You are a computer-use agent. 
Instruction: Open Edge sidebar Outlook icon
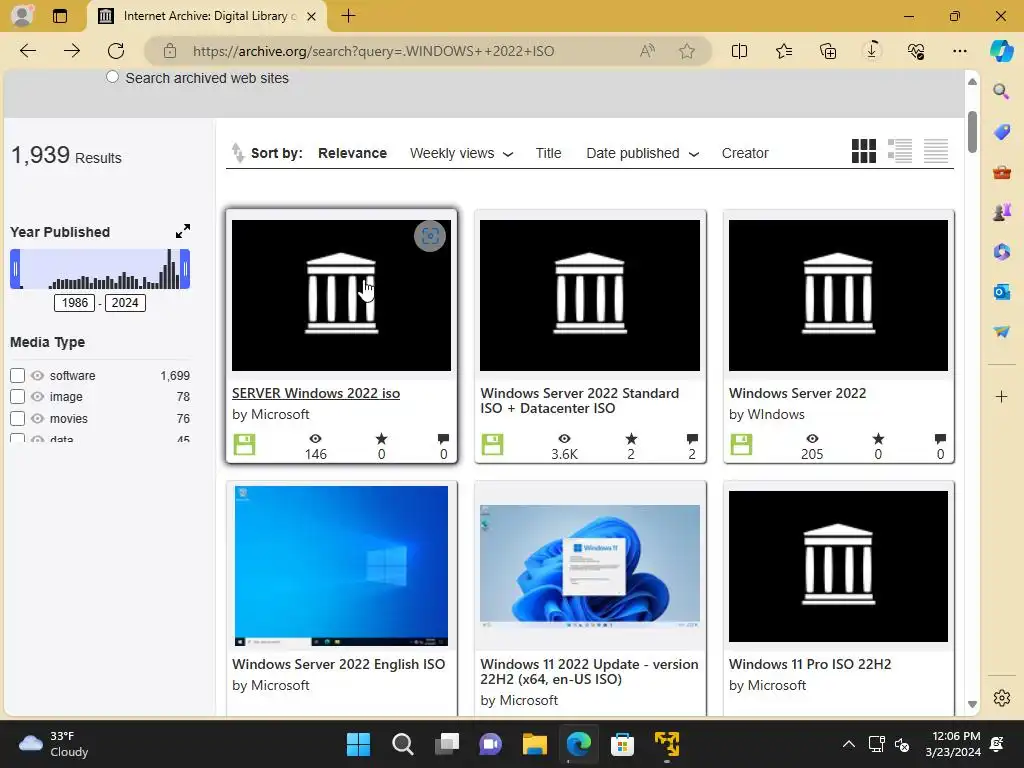1001,291
